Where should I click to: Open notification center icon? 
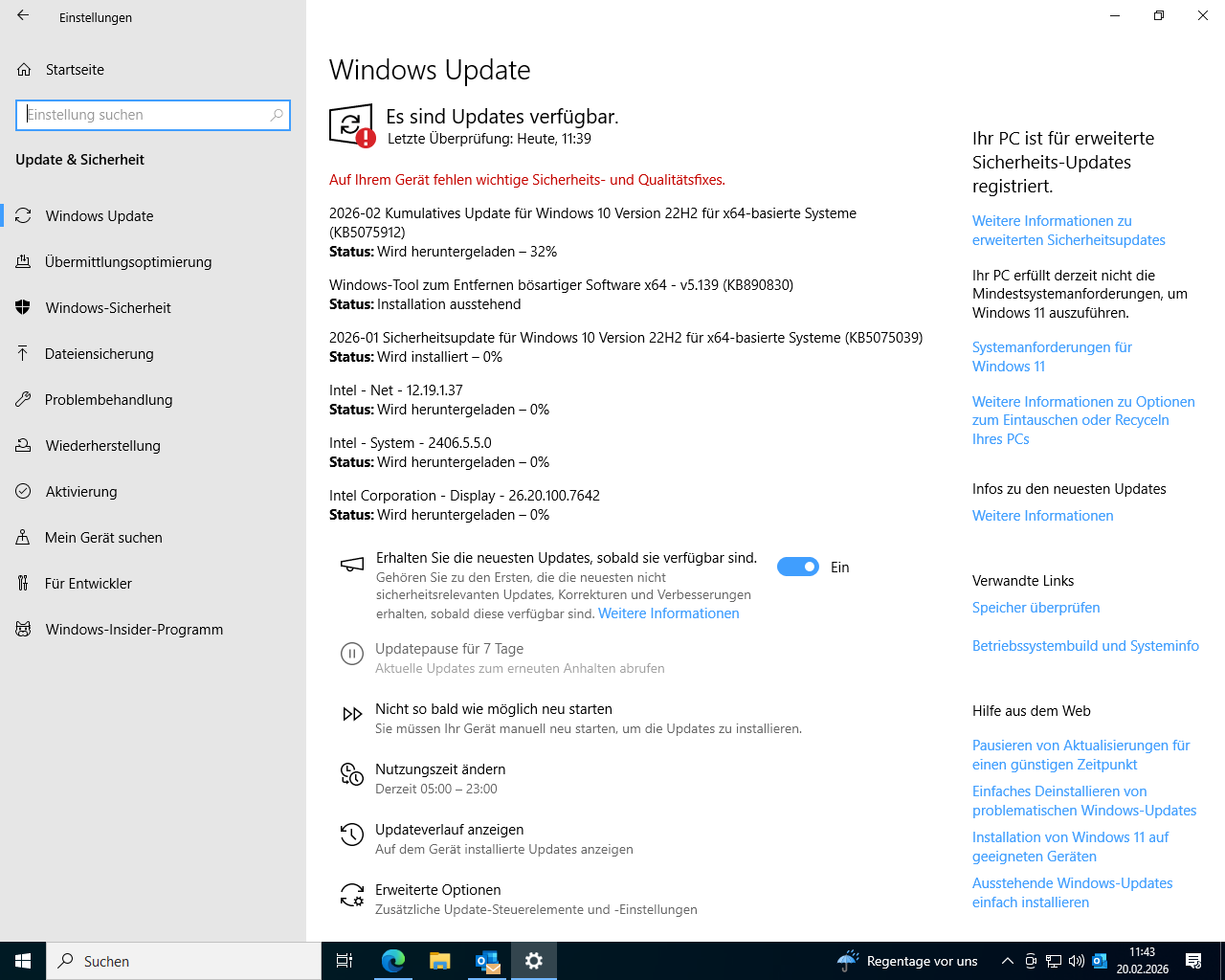click(1193, 961)
